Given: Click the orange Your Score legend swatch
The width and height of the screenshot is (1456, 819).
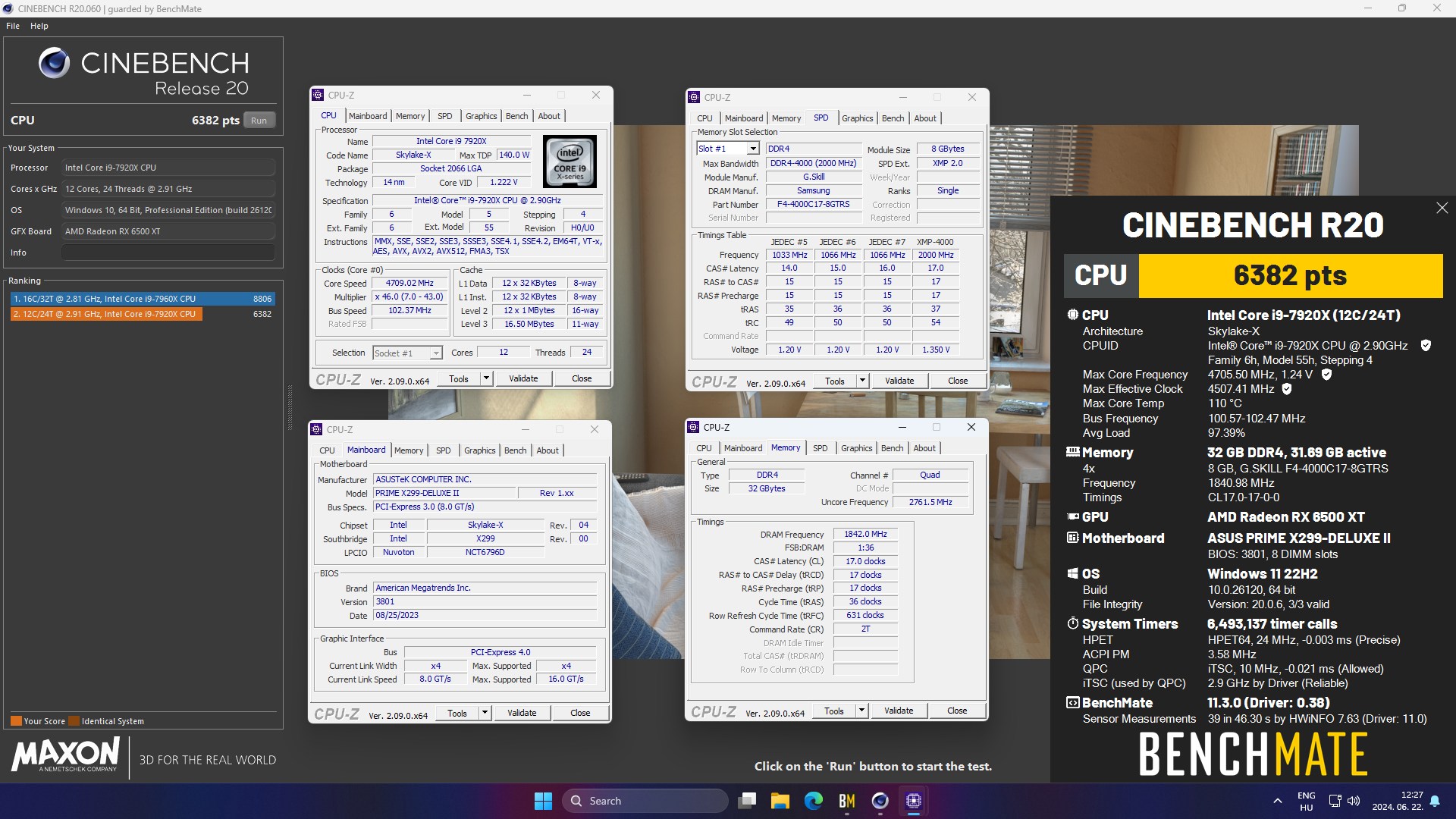Looking at the screenshot, I should click(16, 721).
